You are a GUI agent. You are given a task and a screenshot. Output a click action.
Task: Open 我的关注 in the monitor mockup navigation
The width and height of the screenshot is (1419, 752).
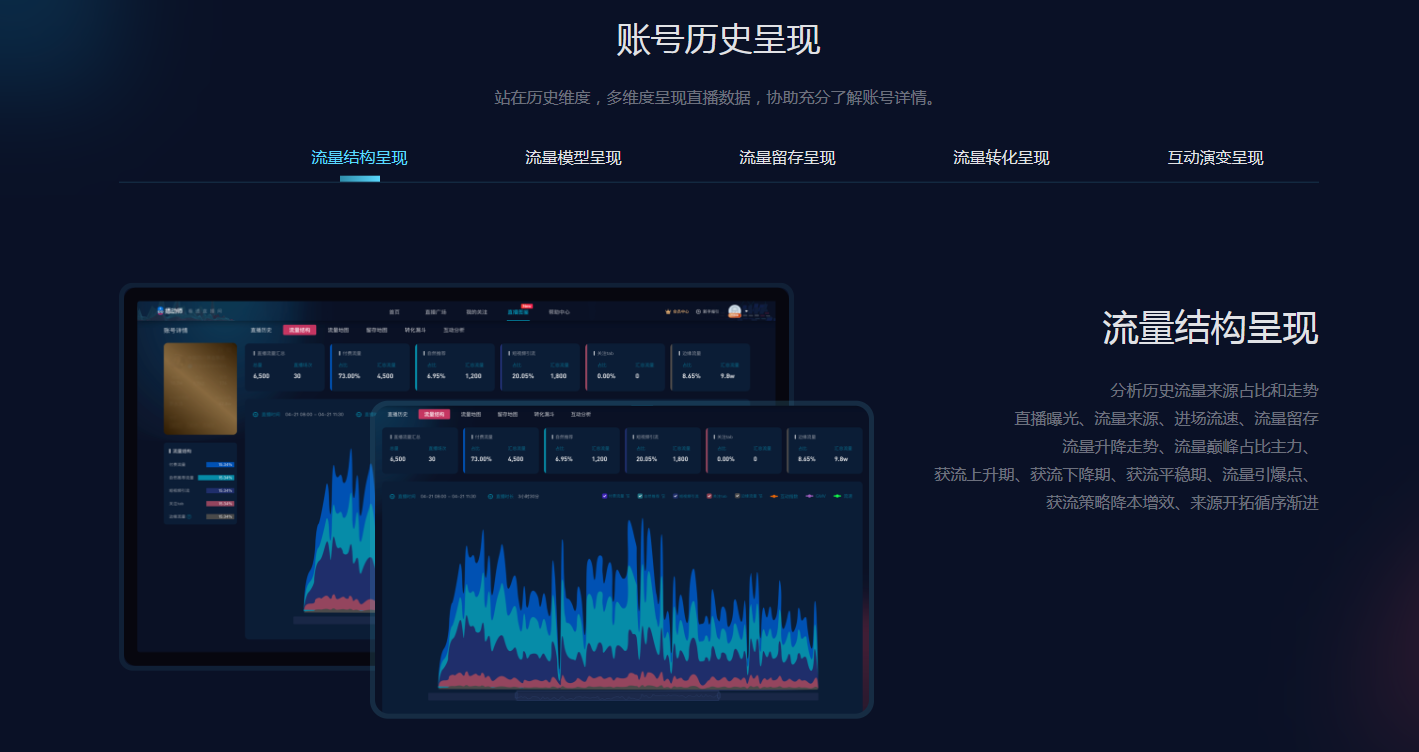(477, 312)
